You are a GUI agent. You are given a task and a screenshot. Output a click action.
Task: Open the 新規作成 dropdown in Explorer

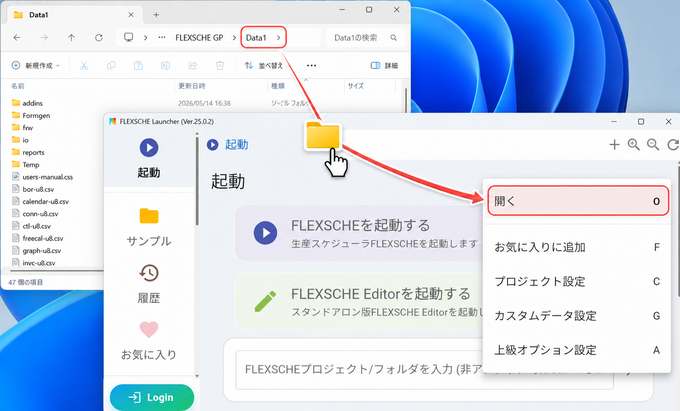[x=36, y=65]
